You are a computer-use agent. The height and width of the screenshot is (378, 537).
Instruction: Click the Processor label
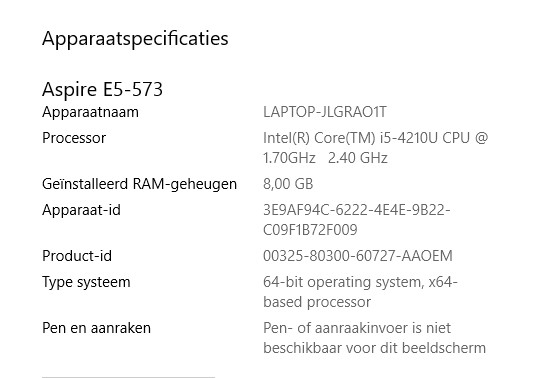coord(74,138)
